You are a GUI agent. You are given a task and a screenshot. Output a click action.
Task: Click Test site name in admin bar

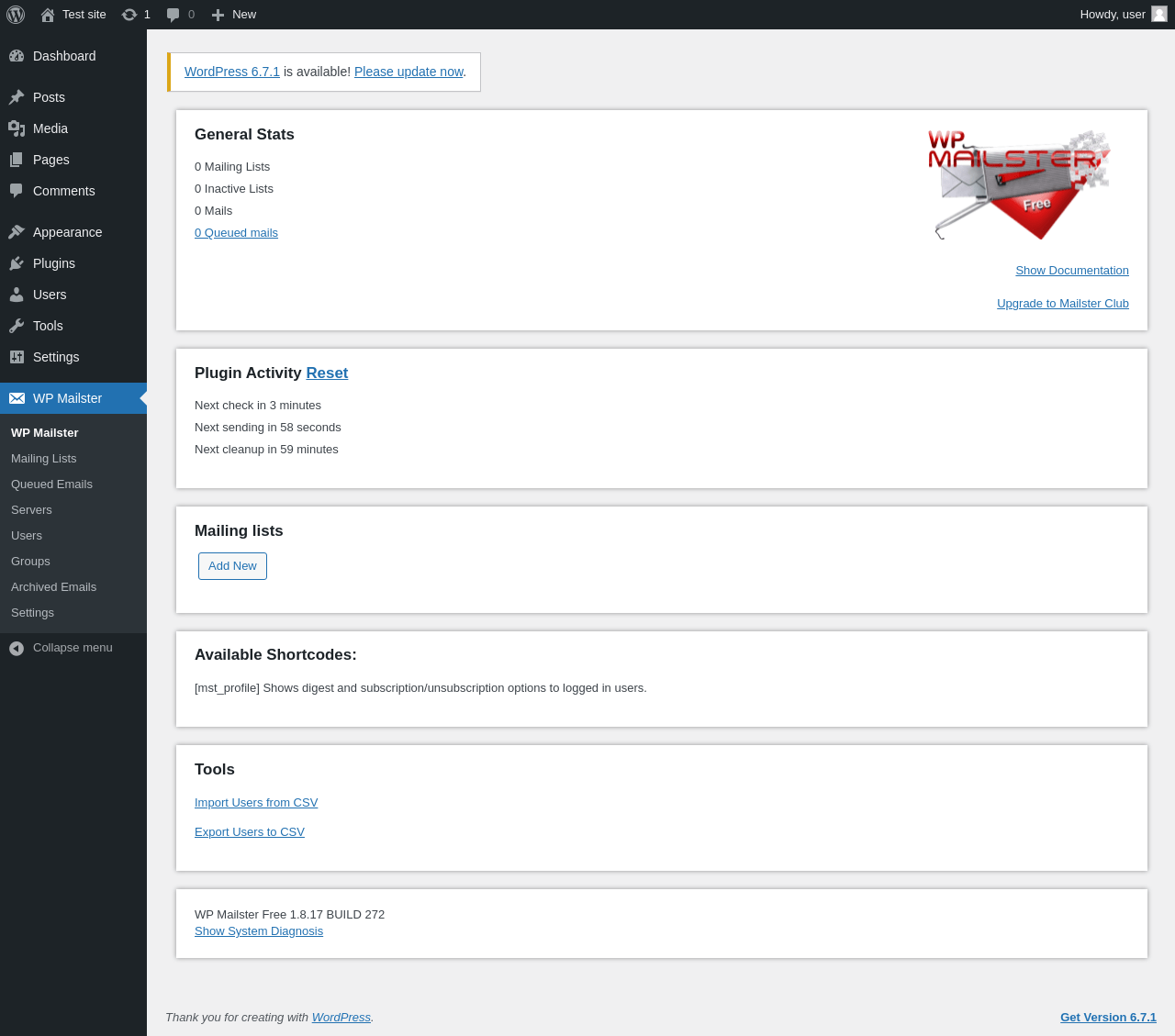pos(84,15)
